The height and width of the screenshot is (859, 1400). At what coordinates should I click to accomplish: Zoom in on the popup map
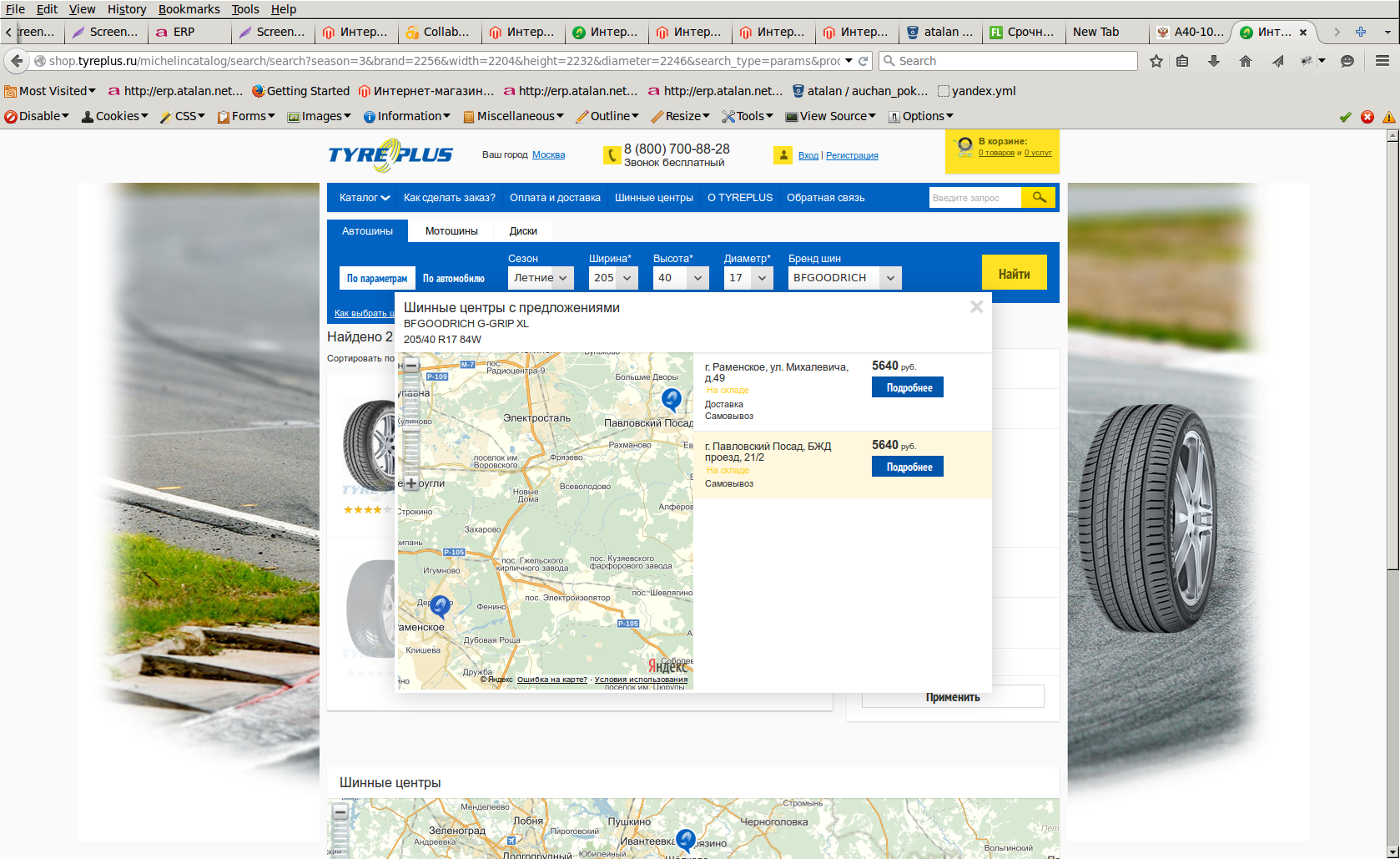point(410,483)
